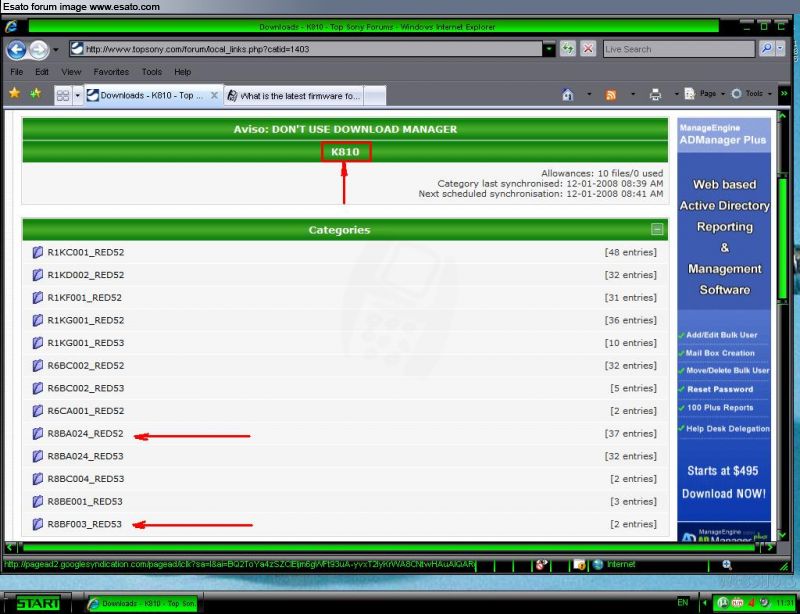
Task: Click the '[48 entries]' count text
Action: 631,252
